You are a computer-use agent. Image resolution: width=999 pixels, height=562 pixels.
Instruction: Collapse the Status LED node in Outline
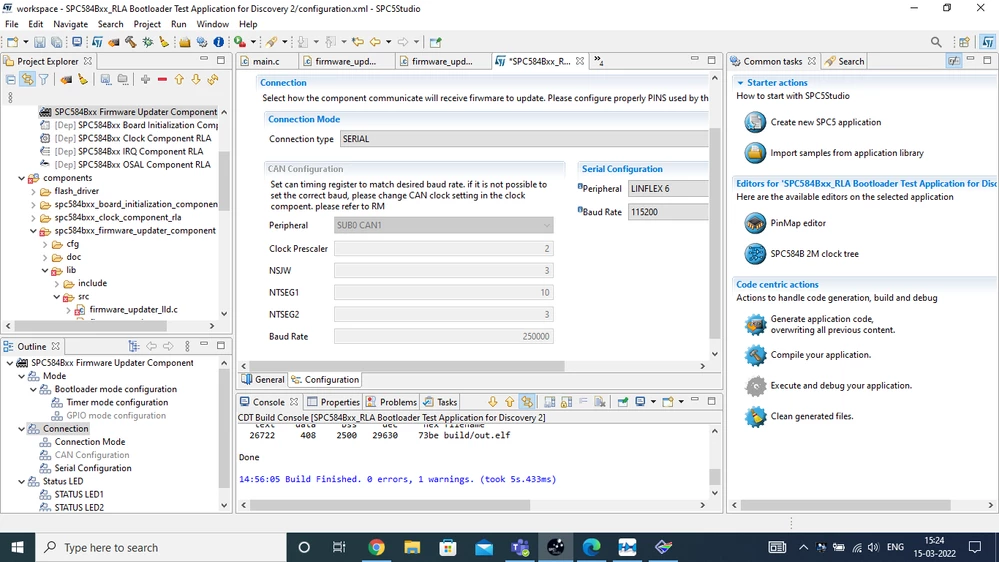pyautogui.click(x=22, y=482)
